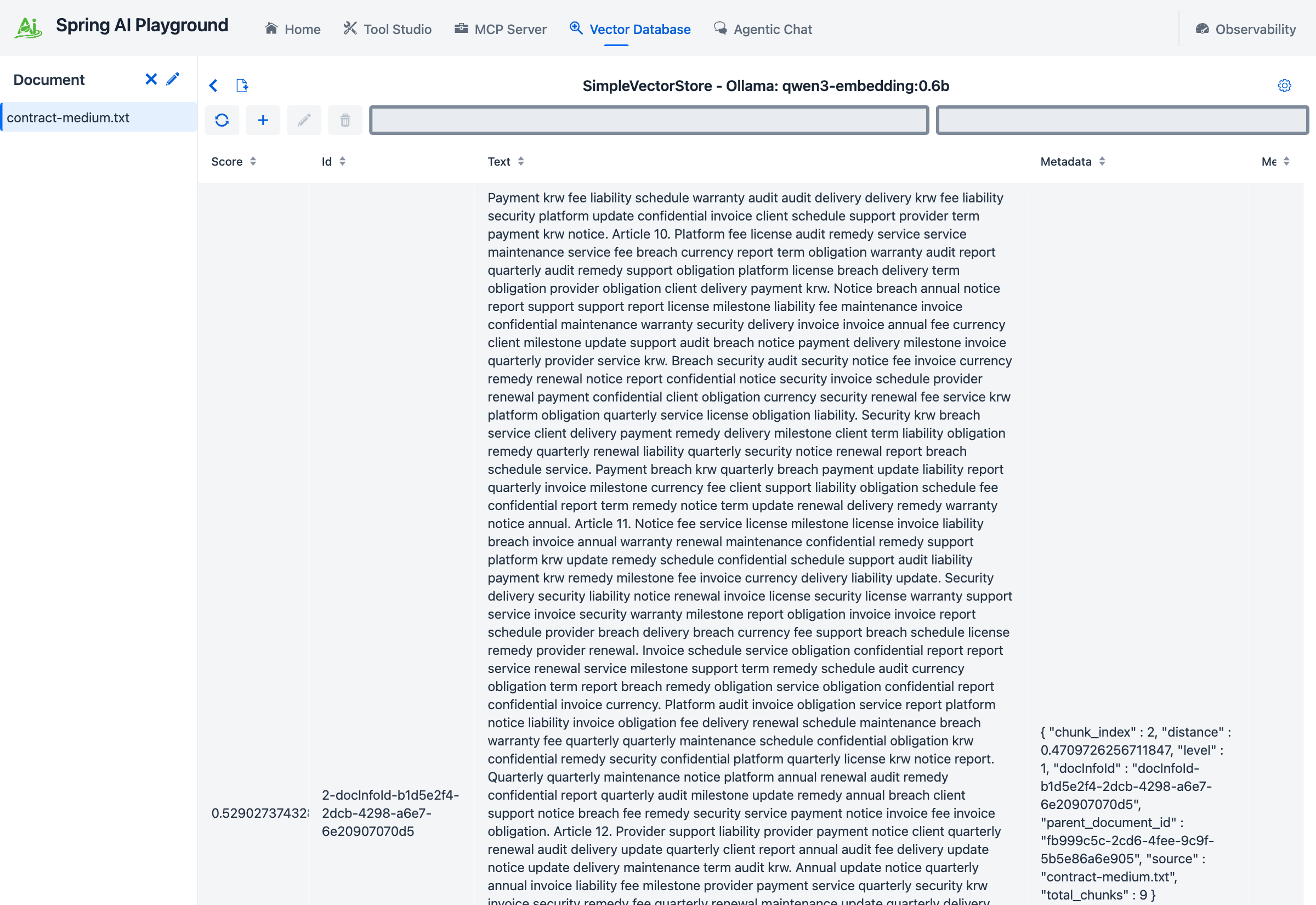Open the Home tab
This screenshot has width=1316, height=905.
(292, 29)
